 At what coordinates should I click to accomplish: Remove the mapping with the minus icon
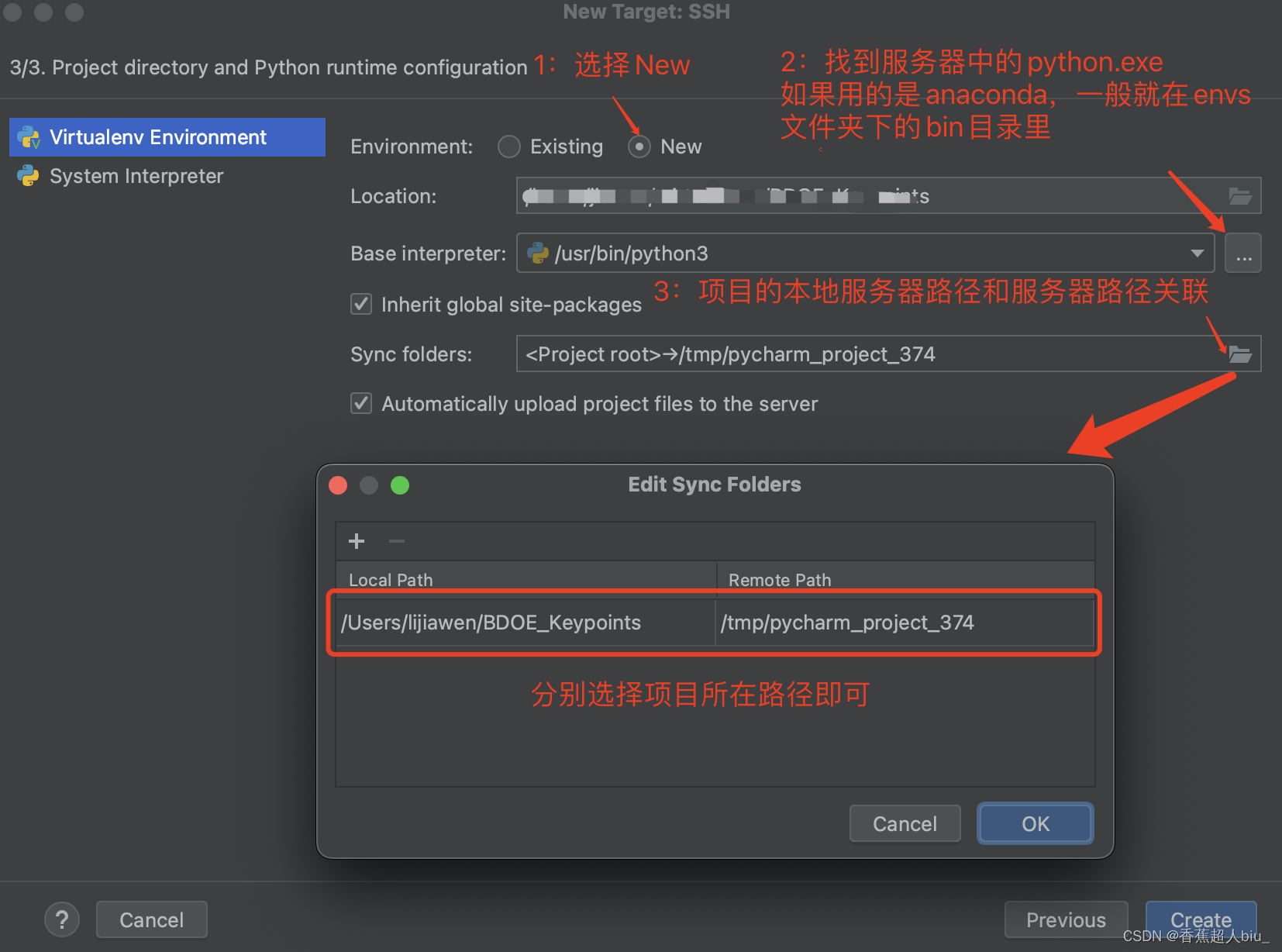pos(397,541)
